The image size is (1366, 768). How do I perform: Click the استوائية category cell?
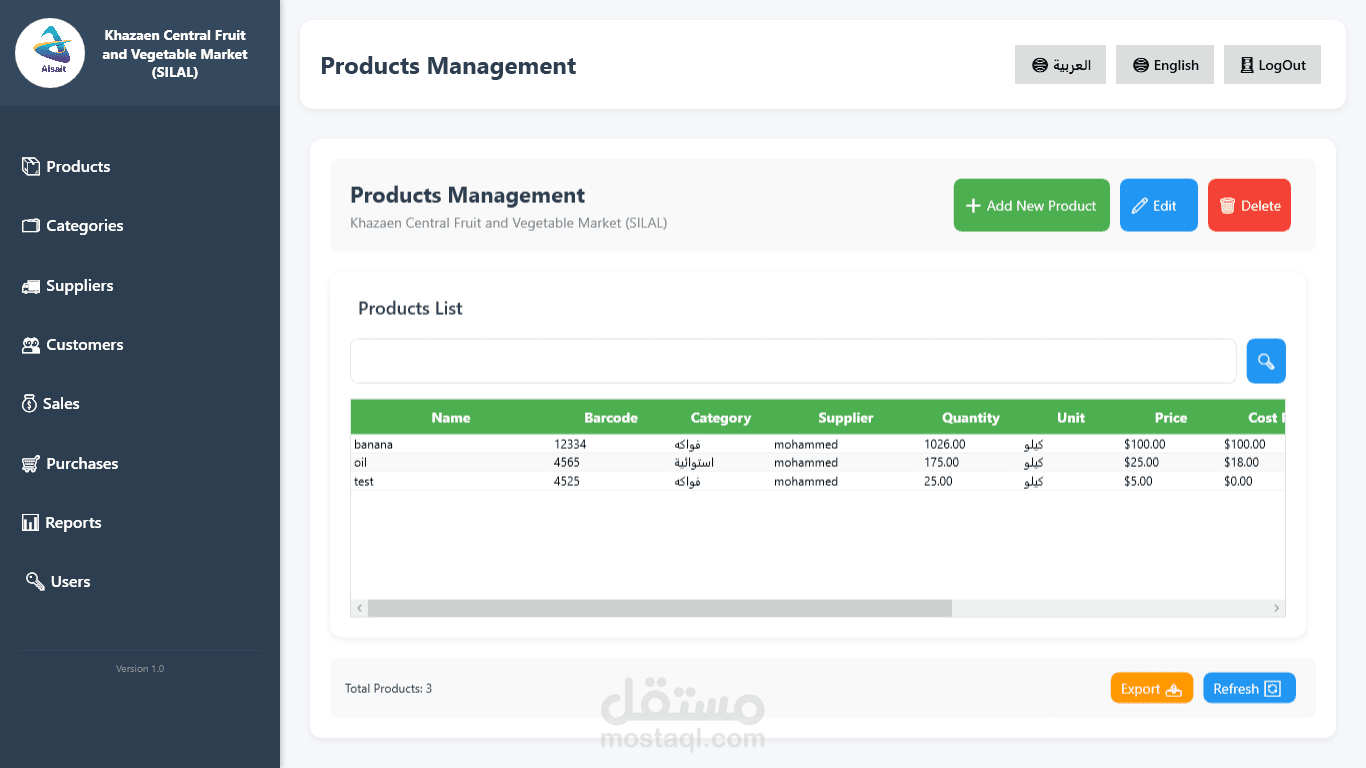[x=694, y=463]
